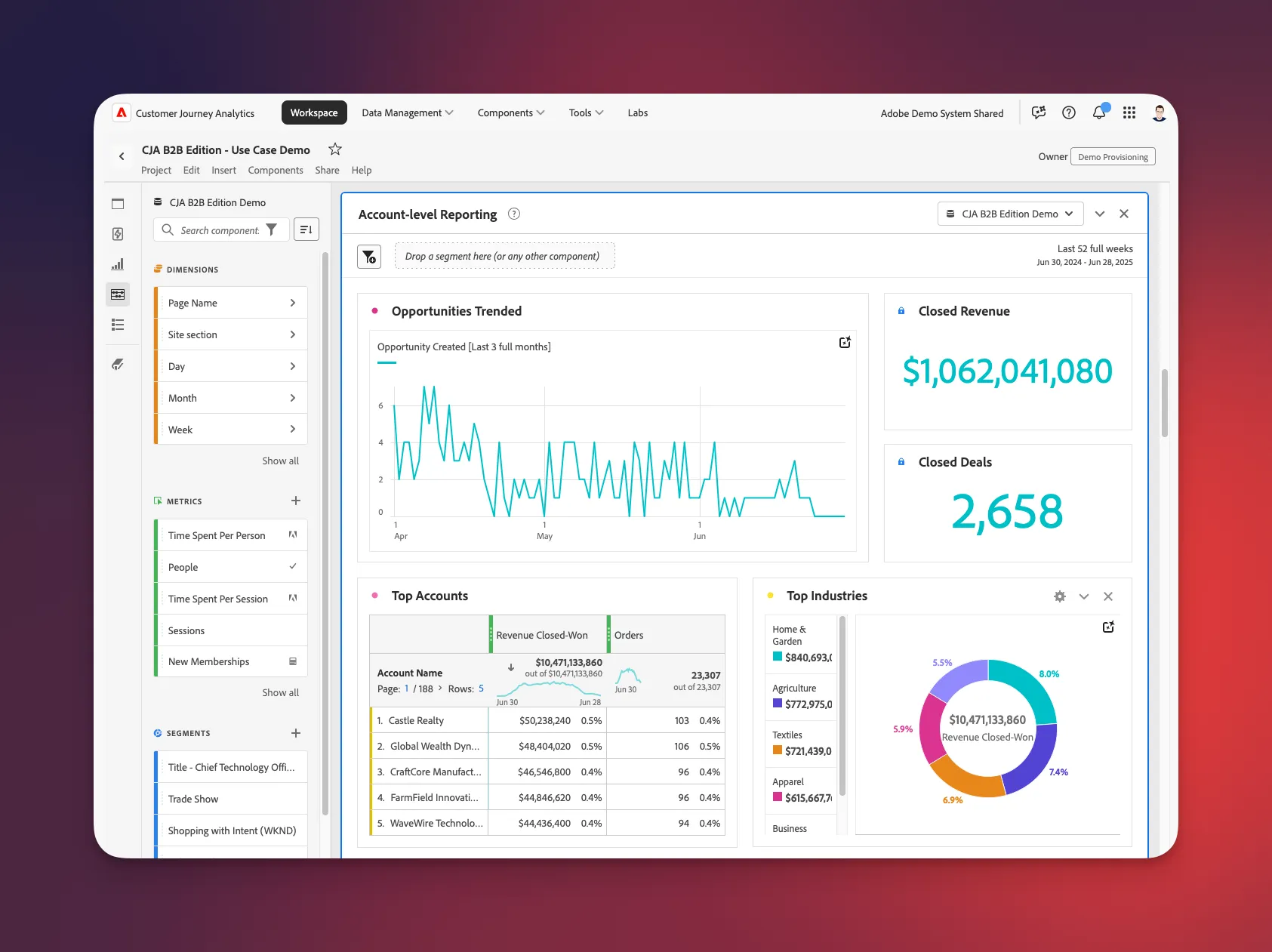Add a new metric with plus icon
Image resolution: width=1272 pixels, height=952 pixels.
click(x=296, y=501)
